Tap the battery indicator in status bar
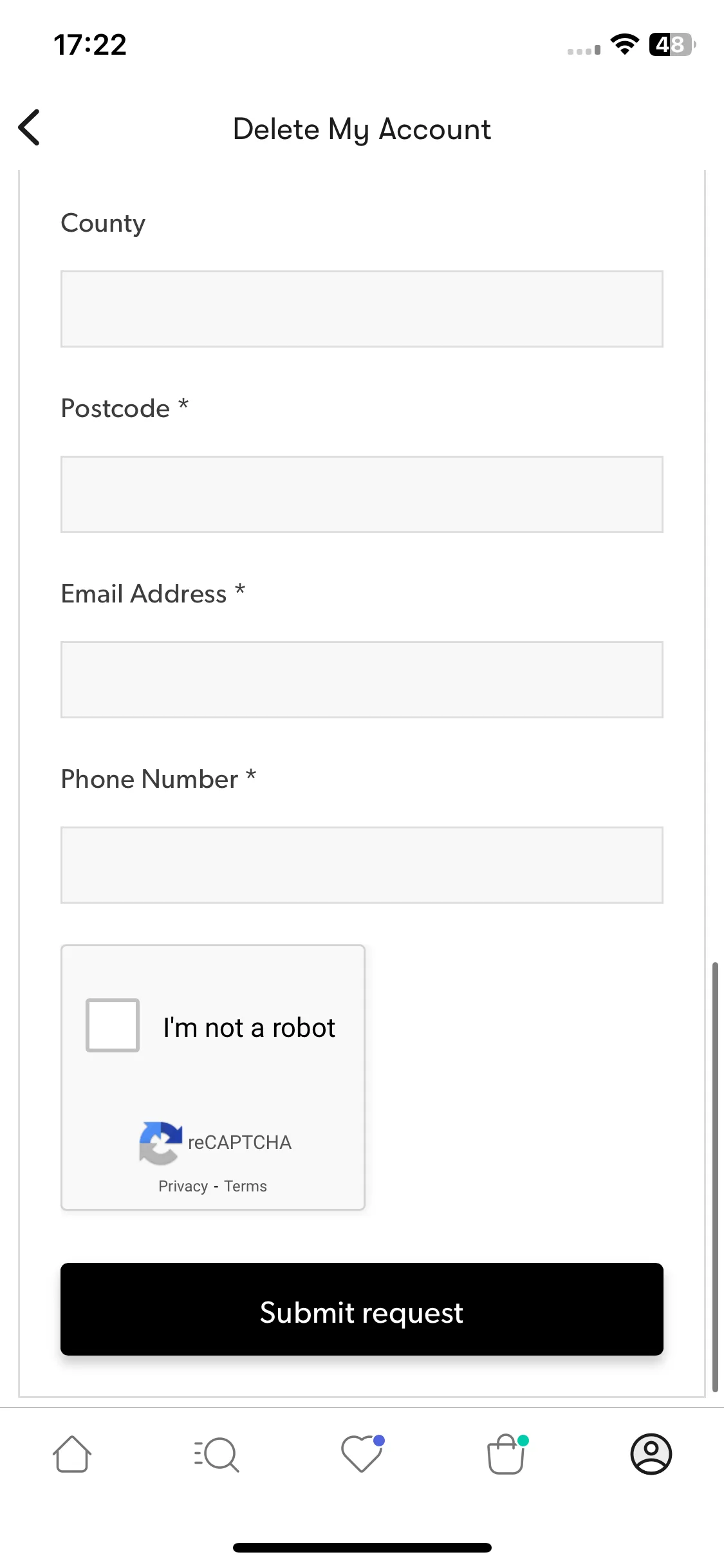Viewport: 724px width, 1568px height. tap(673, 44)
